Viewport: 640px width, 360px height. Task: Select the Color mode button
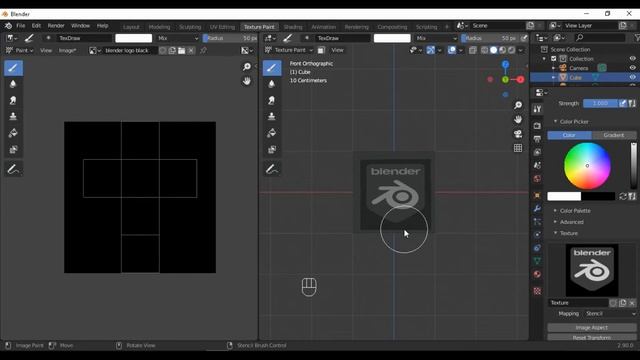click(x=569, y=135)
